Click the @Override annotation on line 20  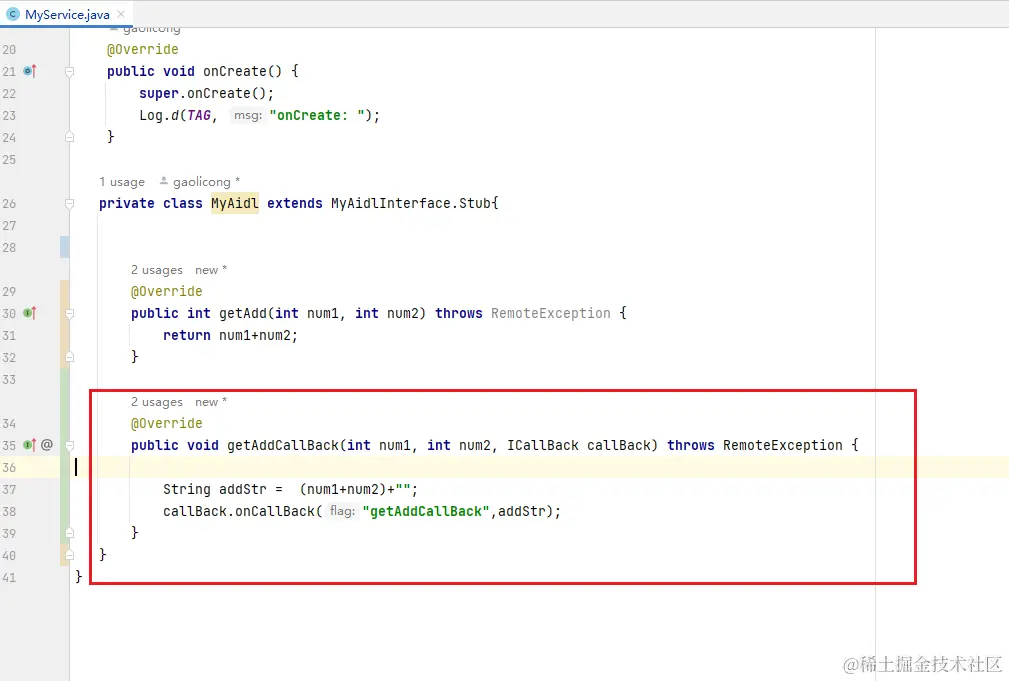142,50
